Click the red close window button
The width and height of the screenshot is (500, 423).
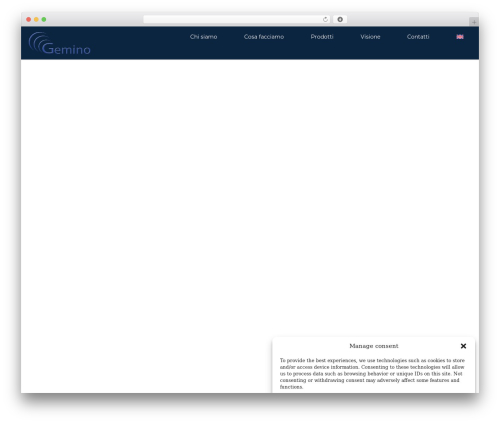click(x=29, y=19)
